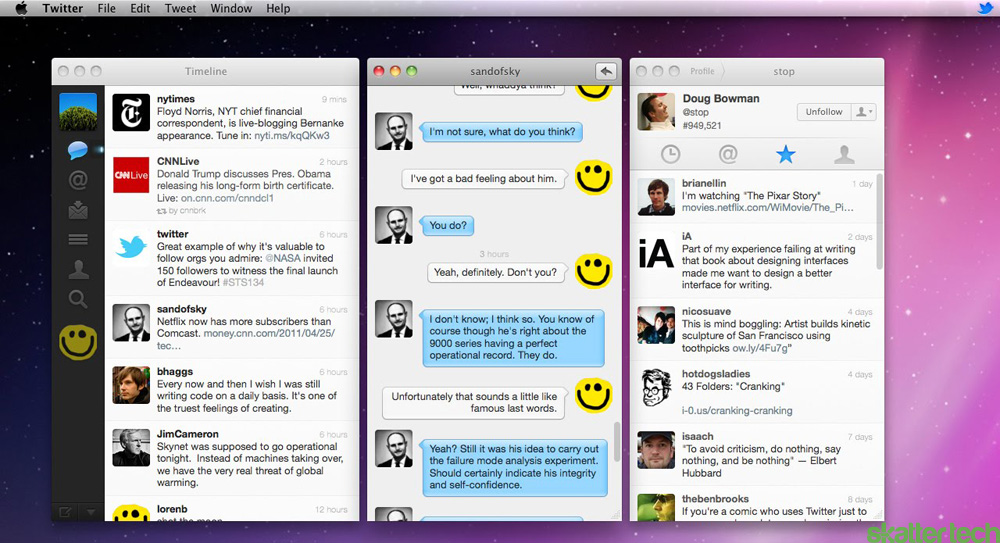This screenshot has height=543, width=1000.
Task: Click brianellin avatar in favorites list
Action: (656, 197)
